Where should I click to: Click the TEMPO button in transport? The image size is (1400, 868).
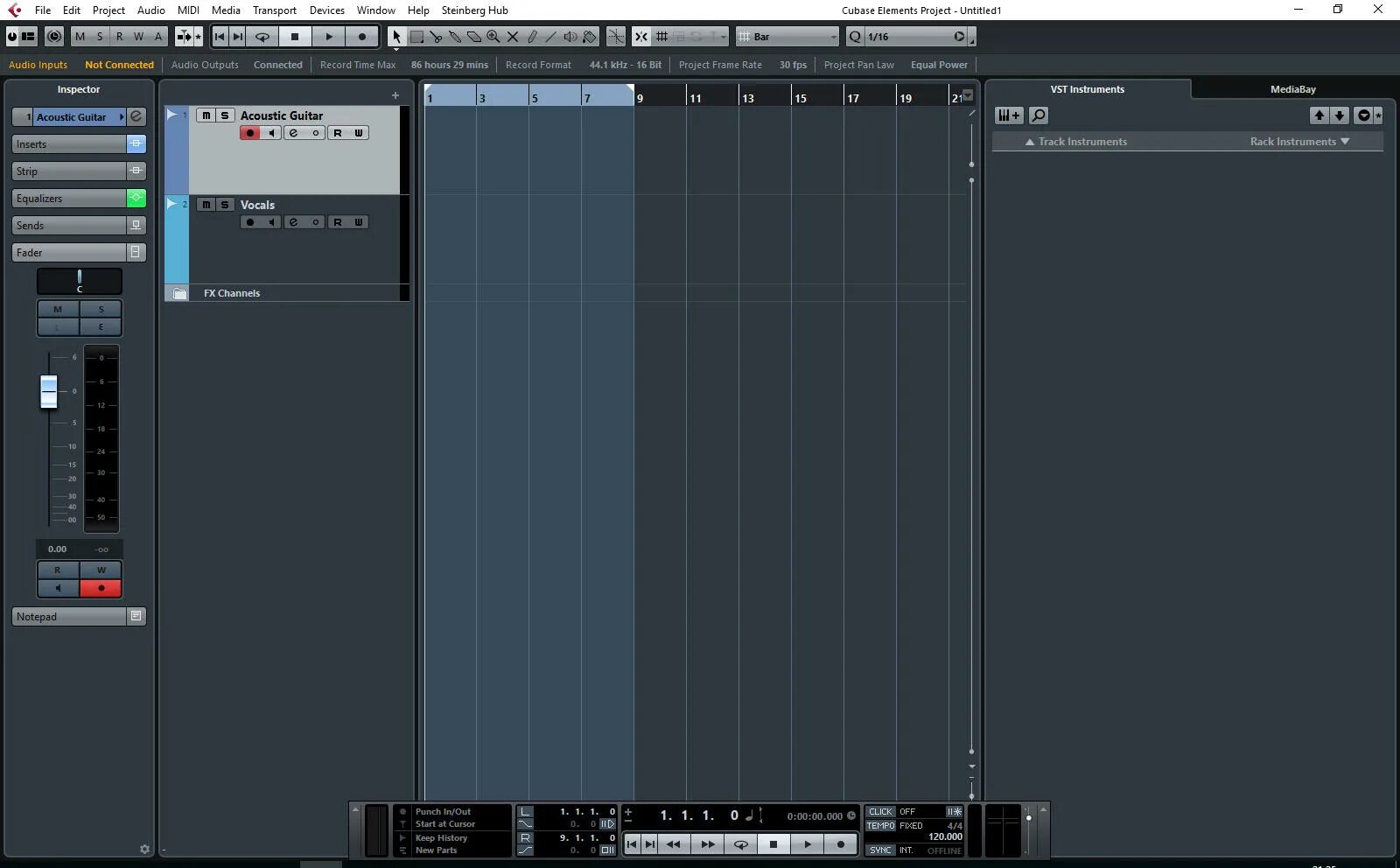[880, 825]
